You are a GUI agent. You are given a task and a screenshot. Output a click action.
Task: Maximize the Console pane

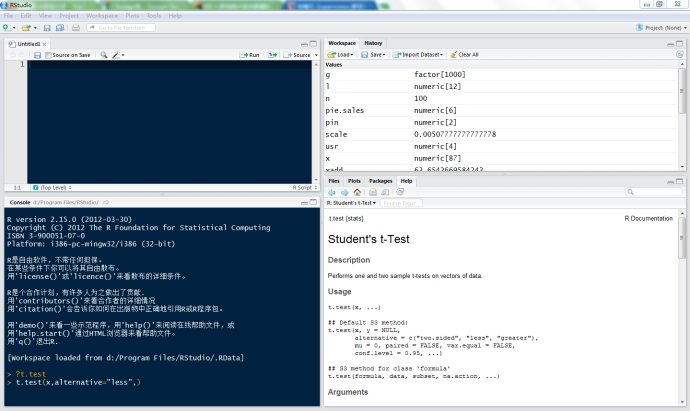tap(313, 202)
